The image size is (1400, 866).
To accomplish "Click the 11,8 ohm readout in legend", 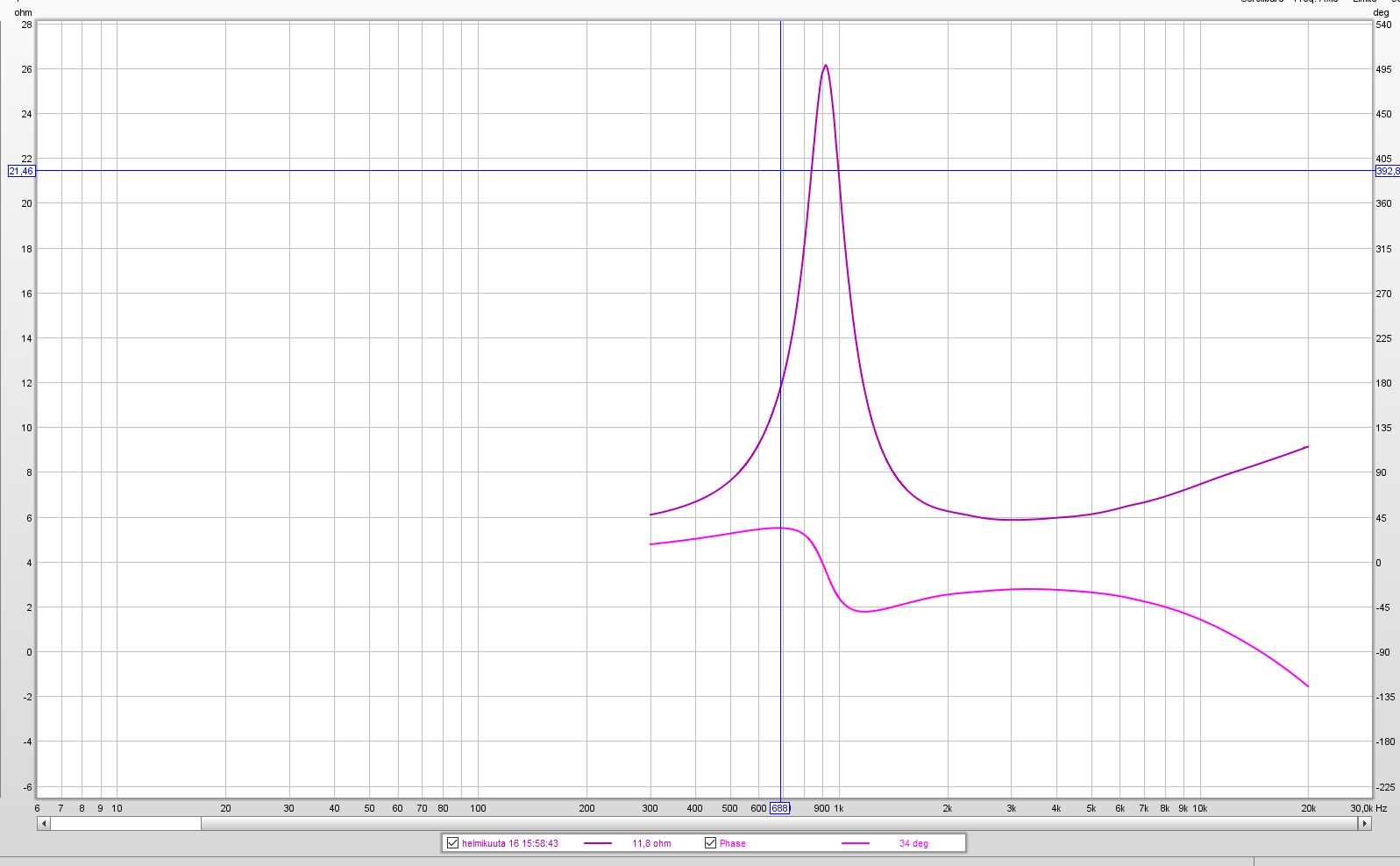I will coord(651,843).
